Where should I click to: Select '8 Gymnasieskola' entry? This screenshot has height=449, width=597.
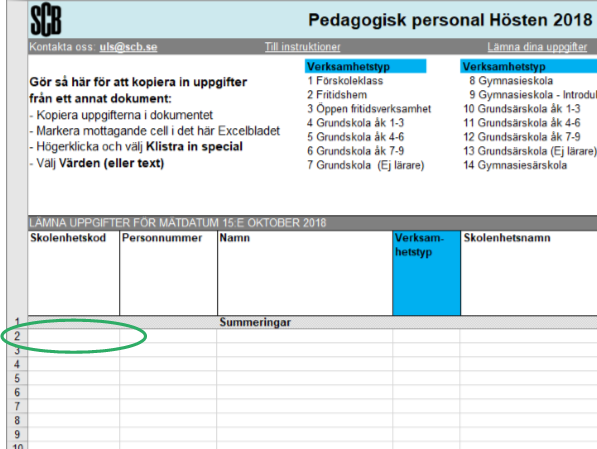[511, 81]
